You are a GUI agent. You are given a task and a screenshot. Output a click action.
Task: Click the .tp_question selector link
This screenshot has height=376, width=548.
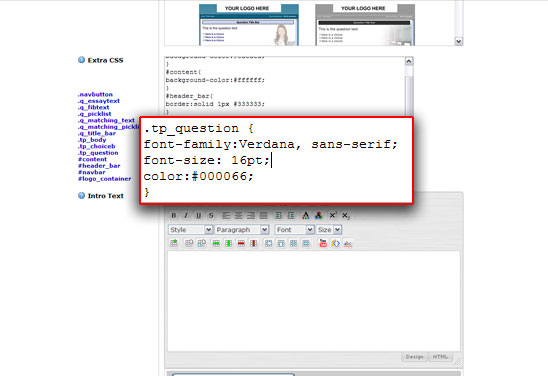98,153
